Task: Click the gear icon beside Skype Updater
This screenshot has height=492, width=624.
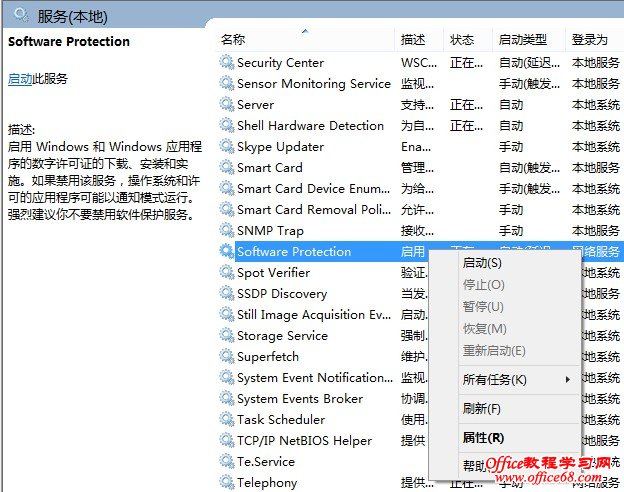Action: [226, 146]
